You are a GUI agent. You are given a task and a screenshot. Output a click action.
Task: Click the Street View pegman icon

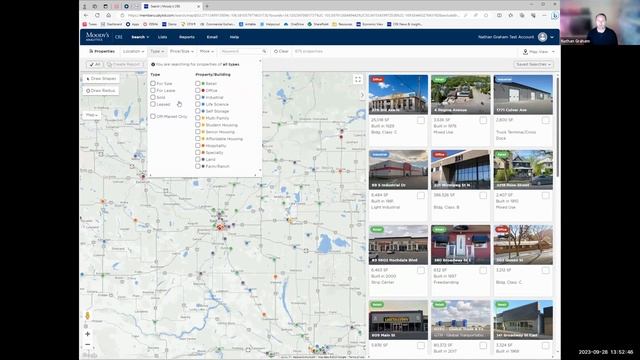point(87,316)
